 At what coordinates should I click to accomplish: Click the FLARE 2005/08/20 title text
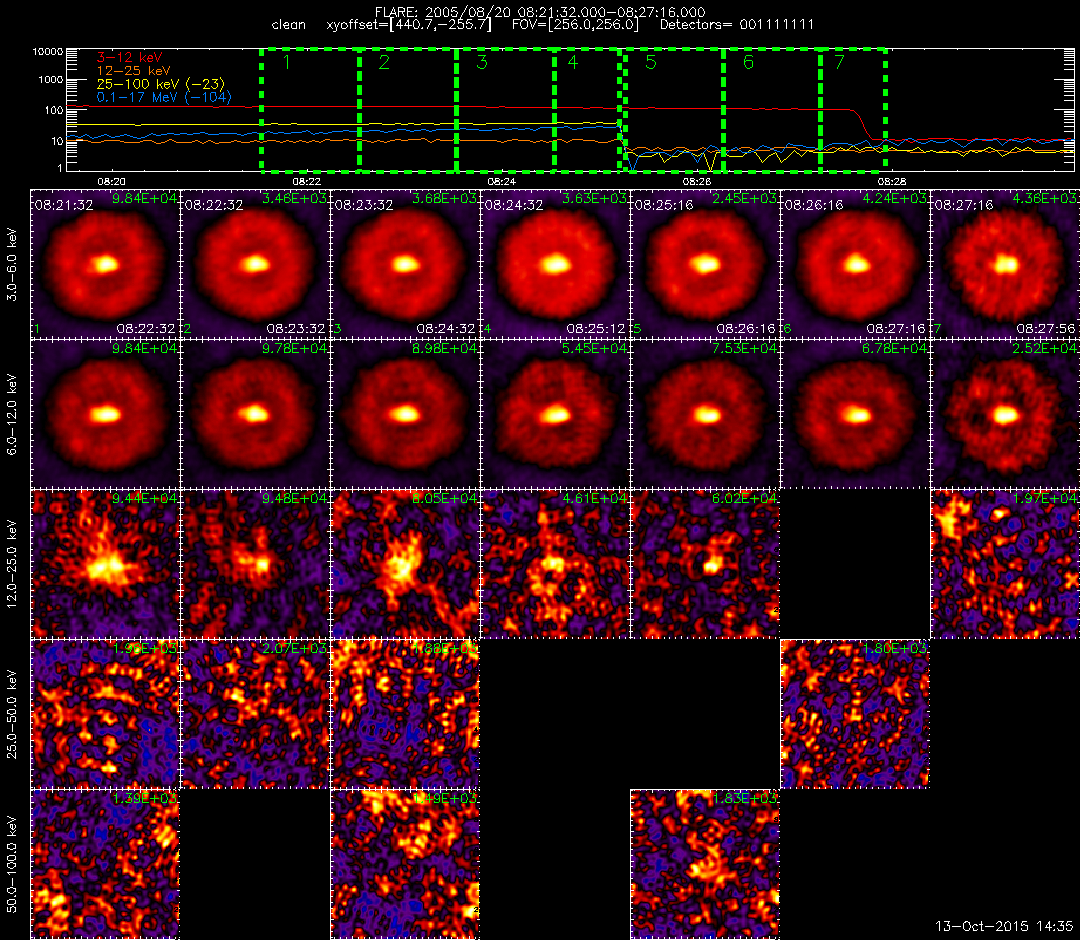tap(540, 12)
